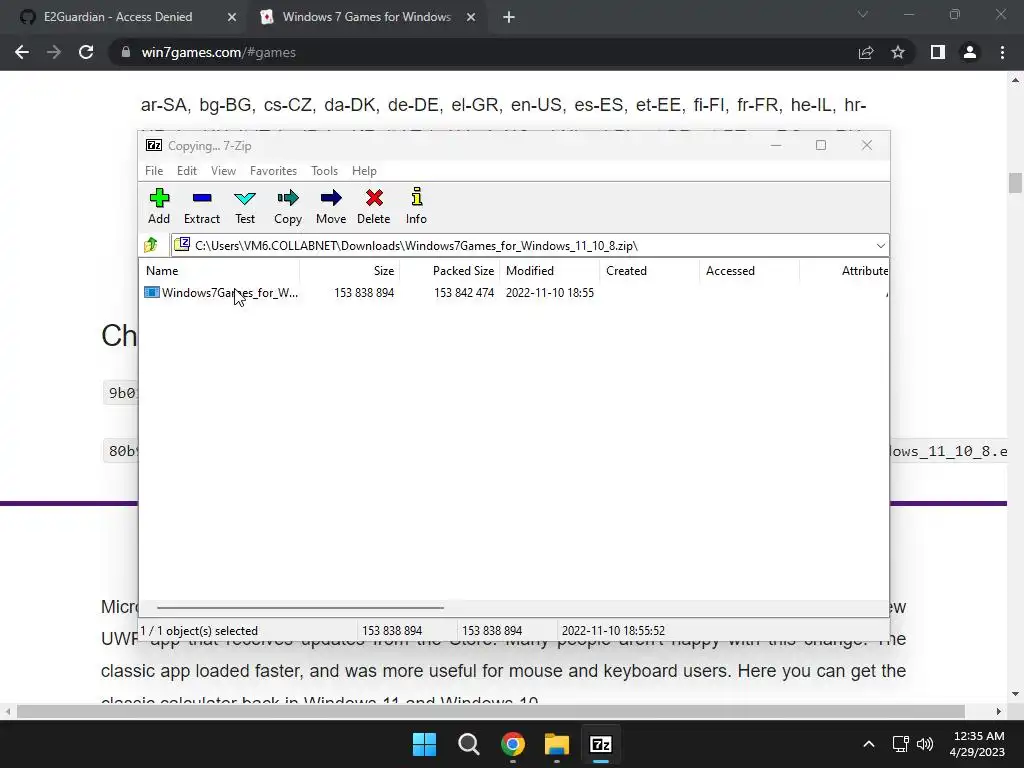Select the Windows7Games_for_W... file entry
Image resolution: width=1024 pixels, height=768 pixels.
click(x=221, y=293)
